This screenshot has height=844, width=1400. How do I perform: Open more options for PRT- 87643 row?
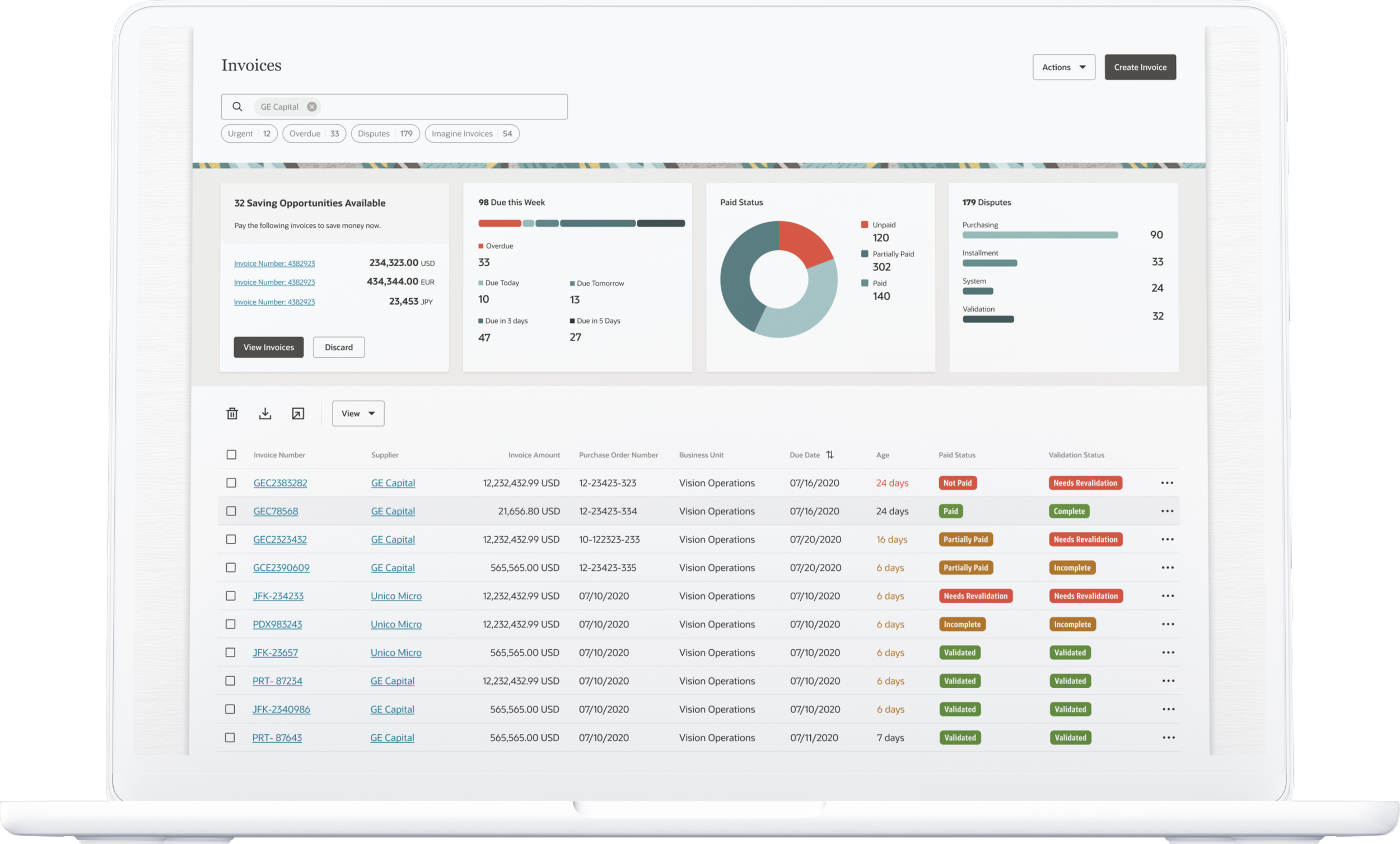pyautogui.click(x=1168, y=737)
